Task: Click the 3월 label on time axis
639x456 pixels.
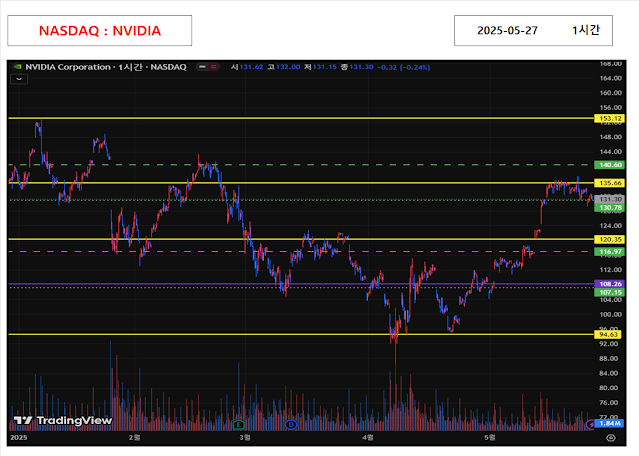Action: pyautogui.click(x=245, y=437)
